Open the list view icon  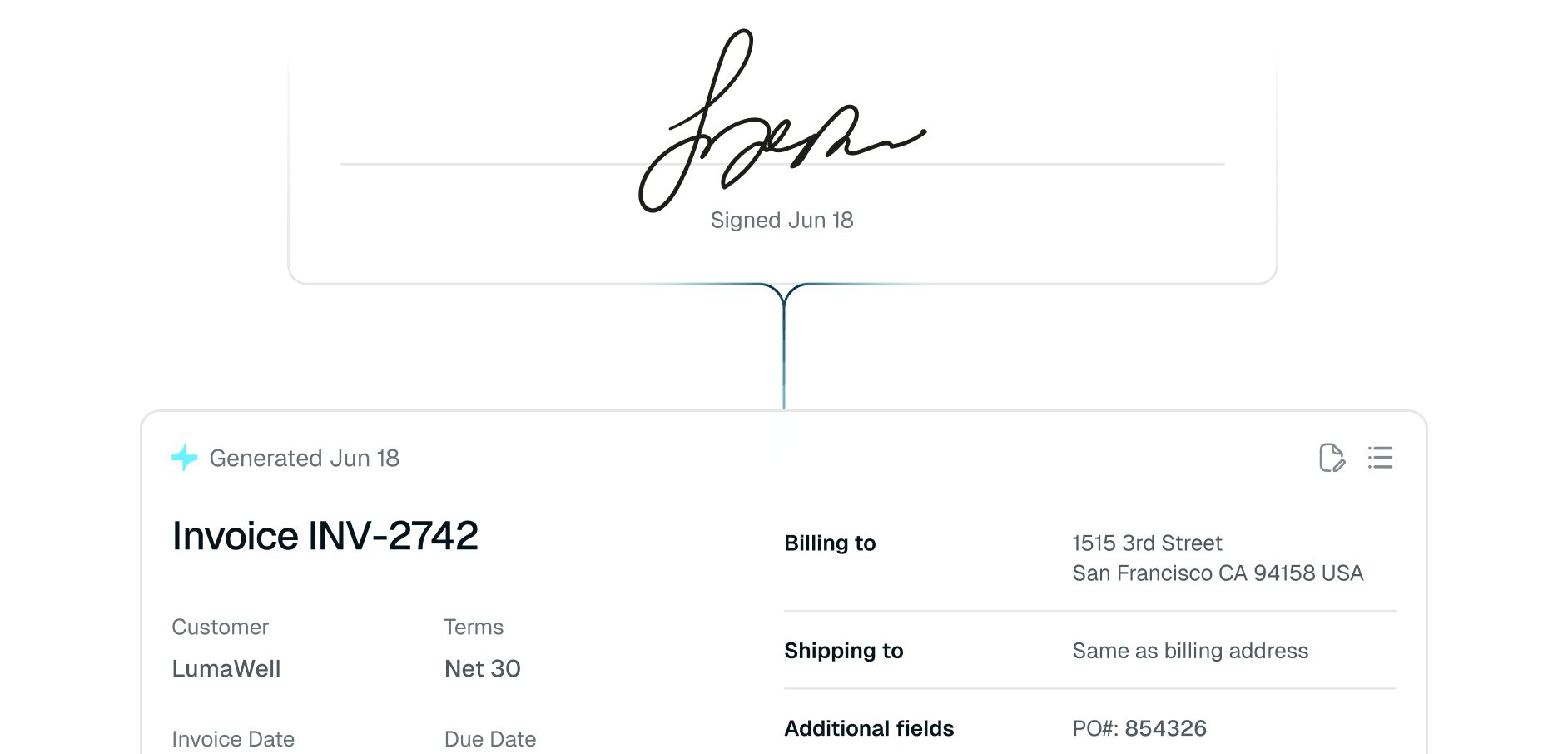pyautogui.click(x=1380, y=458)
